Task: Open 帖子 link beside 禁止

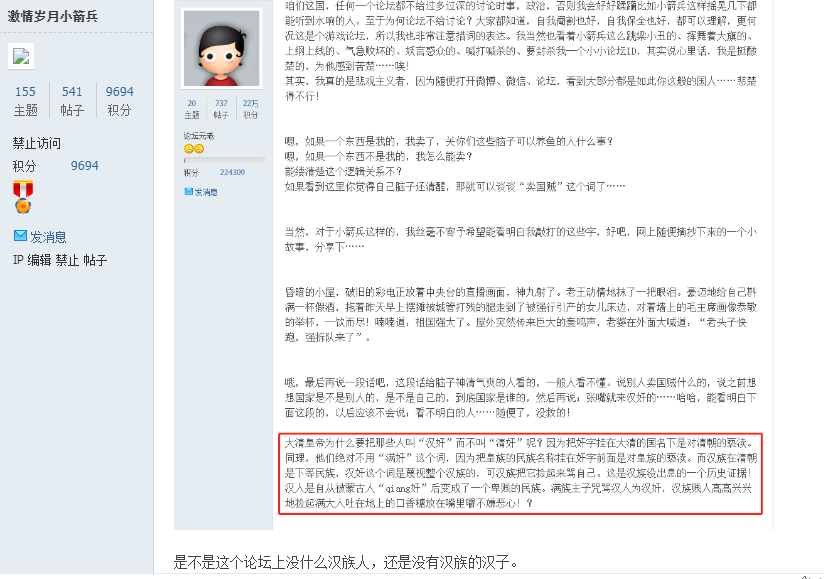Action: [95, 260]
